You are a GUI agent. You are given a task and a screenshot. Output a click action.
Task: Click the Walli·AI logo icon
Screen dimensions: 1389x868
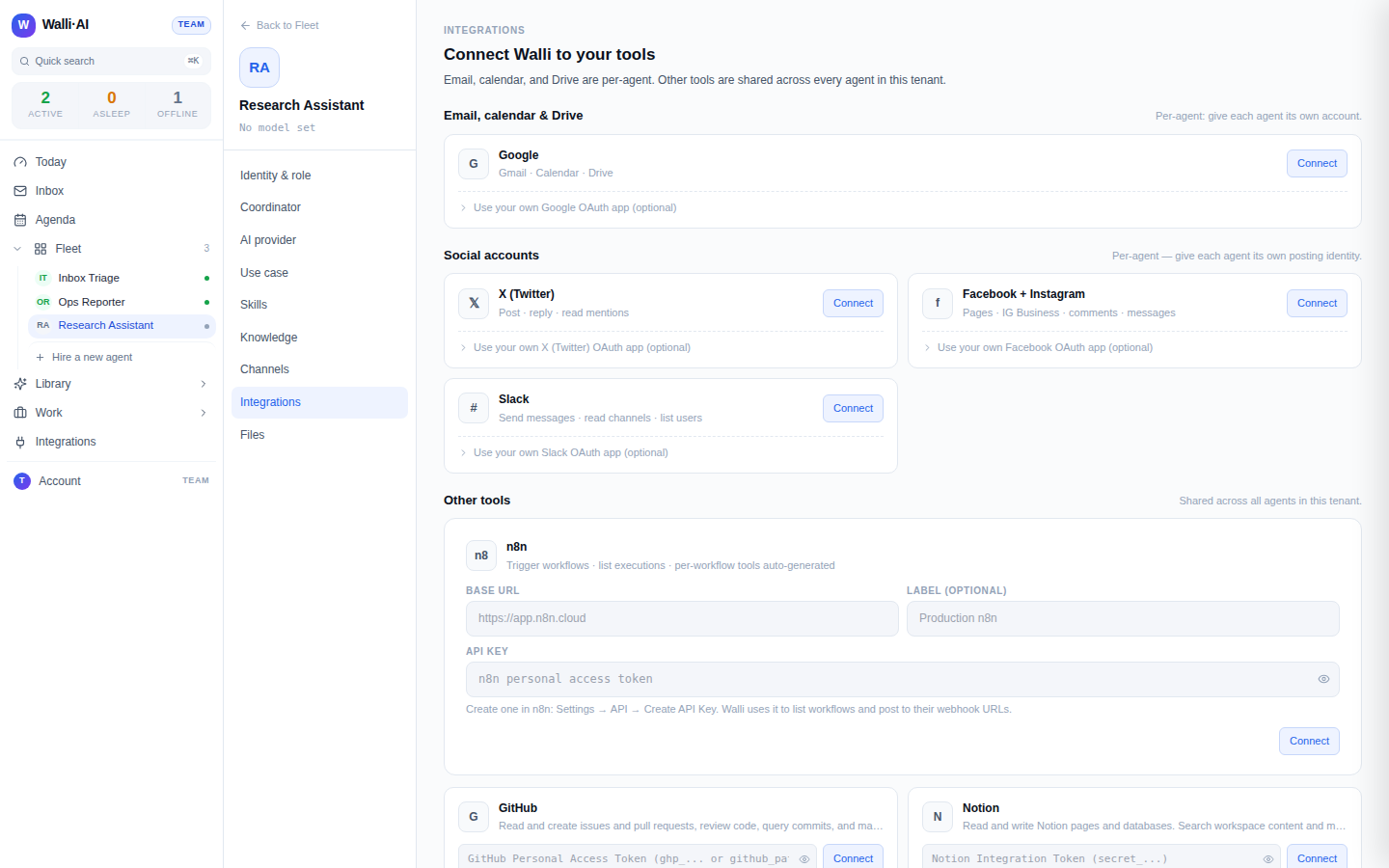[23, 24]
